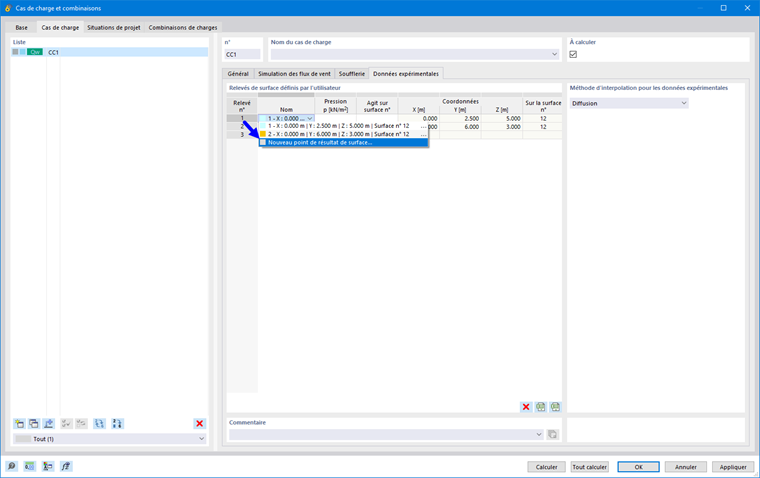
Task: Open the Situations de projet tab
Action: (x=114, y=28)
